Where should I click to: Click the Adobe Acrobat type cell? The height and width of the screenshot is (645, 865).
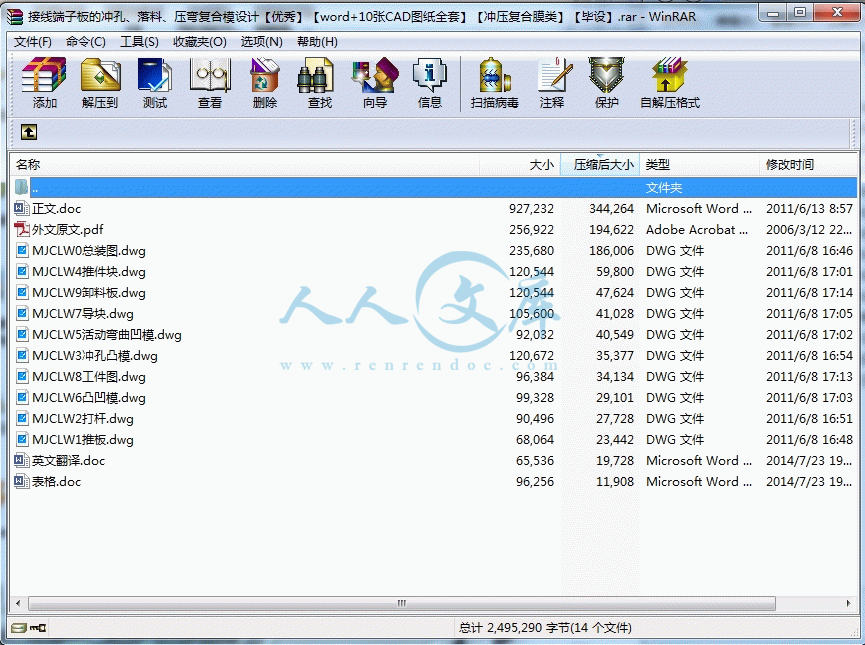pyautogui.click(x=698, y=230)
